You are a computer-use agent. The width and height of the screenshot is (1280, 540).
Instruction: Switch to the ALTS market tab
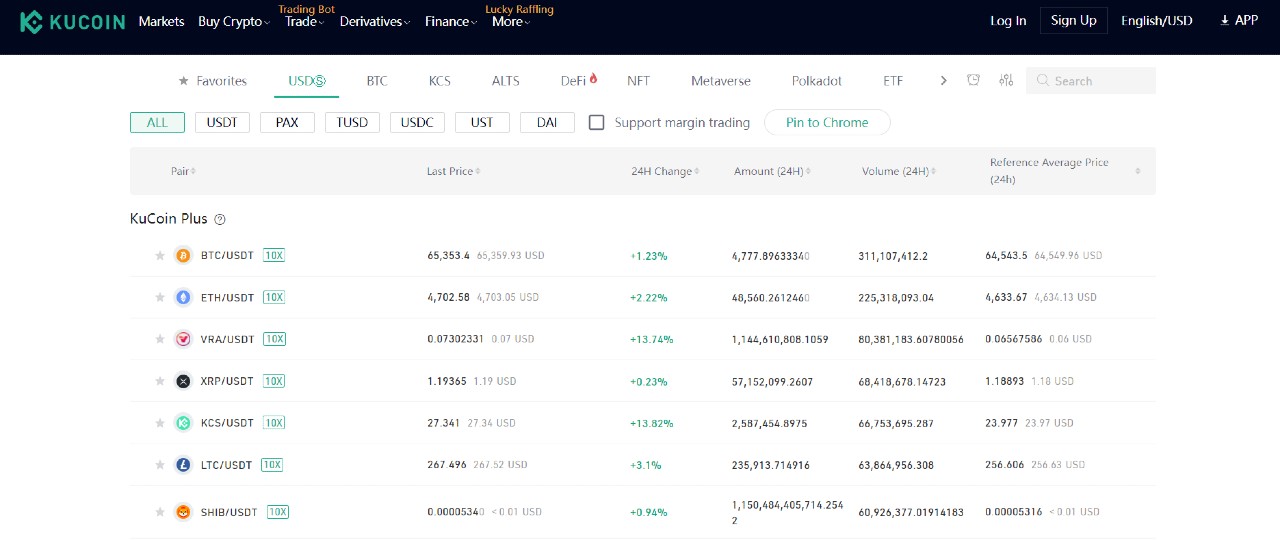pos(506,81)
